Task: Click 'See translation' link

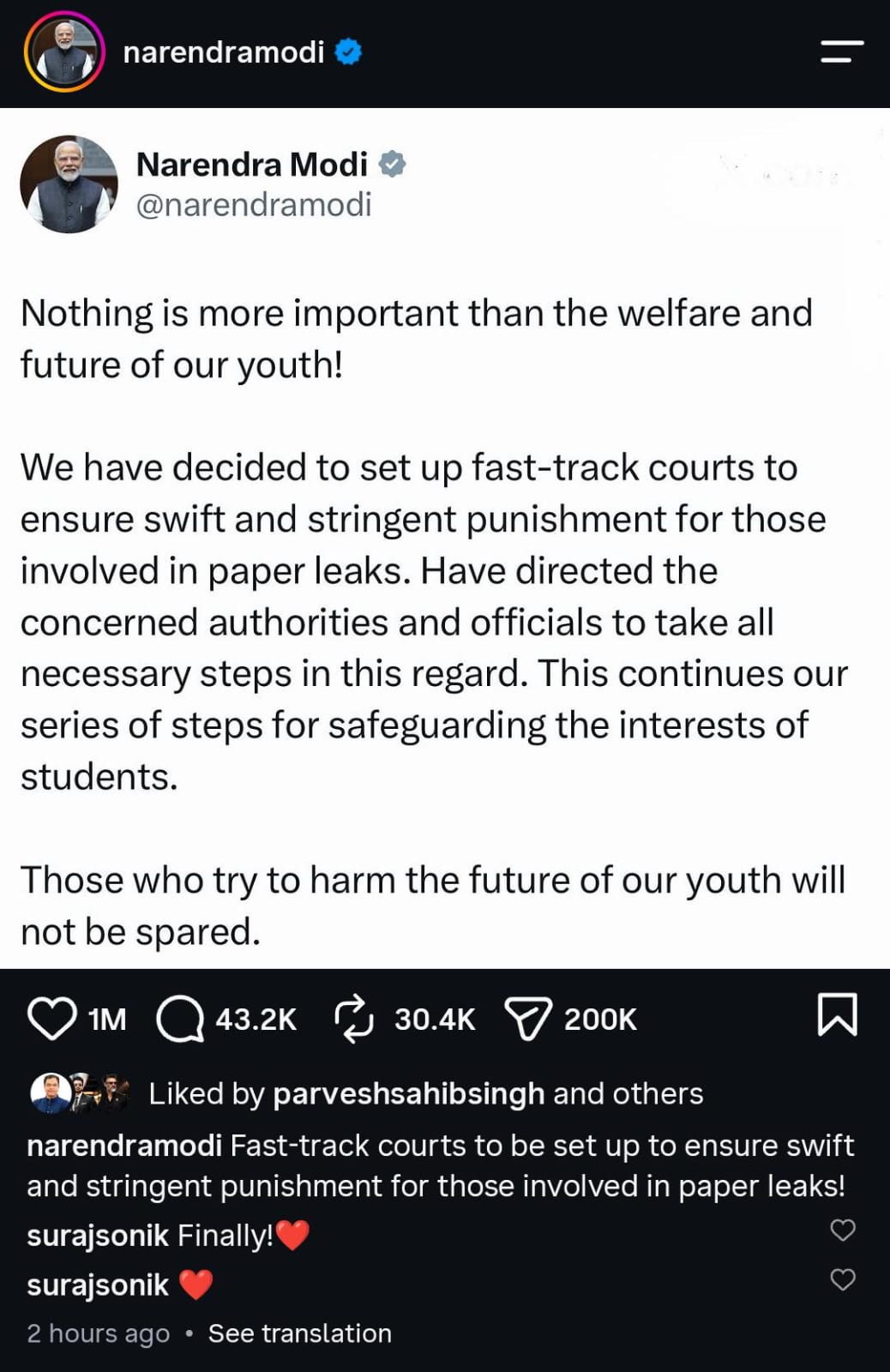Action: pos(299,1333)
